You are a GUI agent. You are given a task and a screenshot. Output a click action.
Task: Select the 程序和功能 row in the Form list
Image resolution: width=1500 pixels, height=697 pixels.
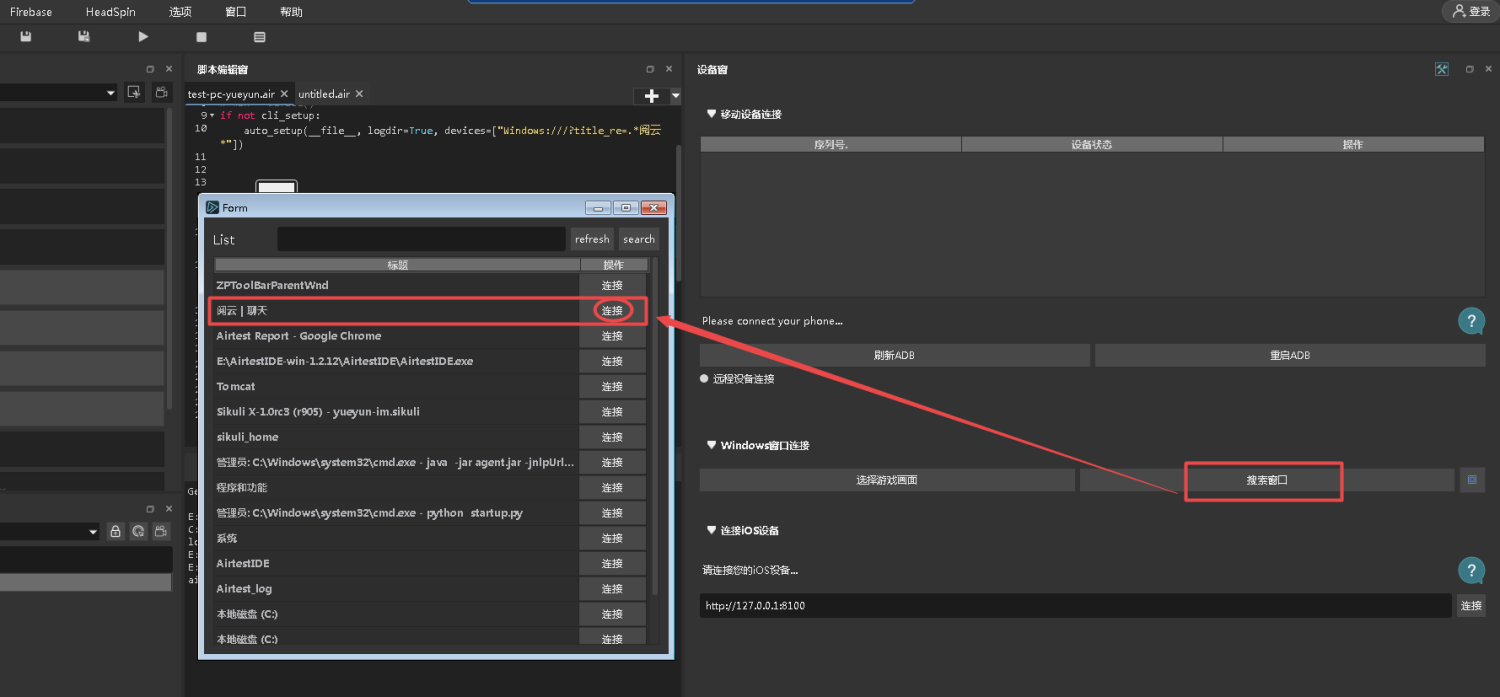pos(396,488)
